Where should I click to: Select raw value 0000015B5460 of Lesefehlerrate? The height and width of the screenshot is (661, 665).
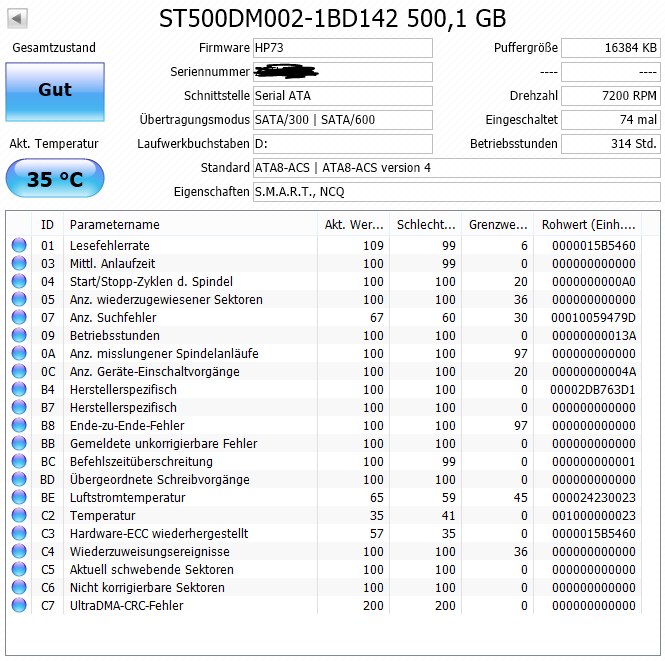593,245
